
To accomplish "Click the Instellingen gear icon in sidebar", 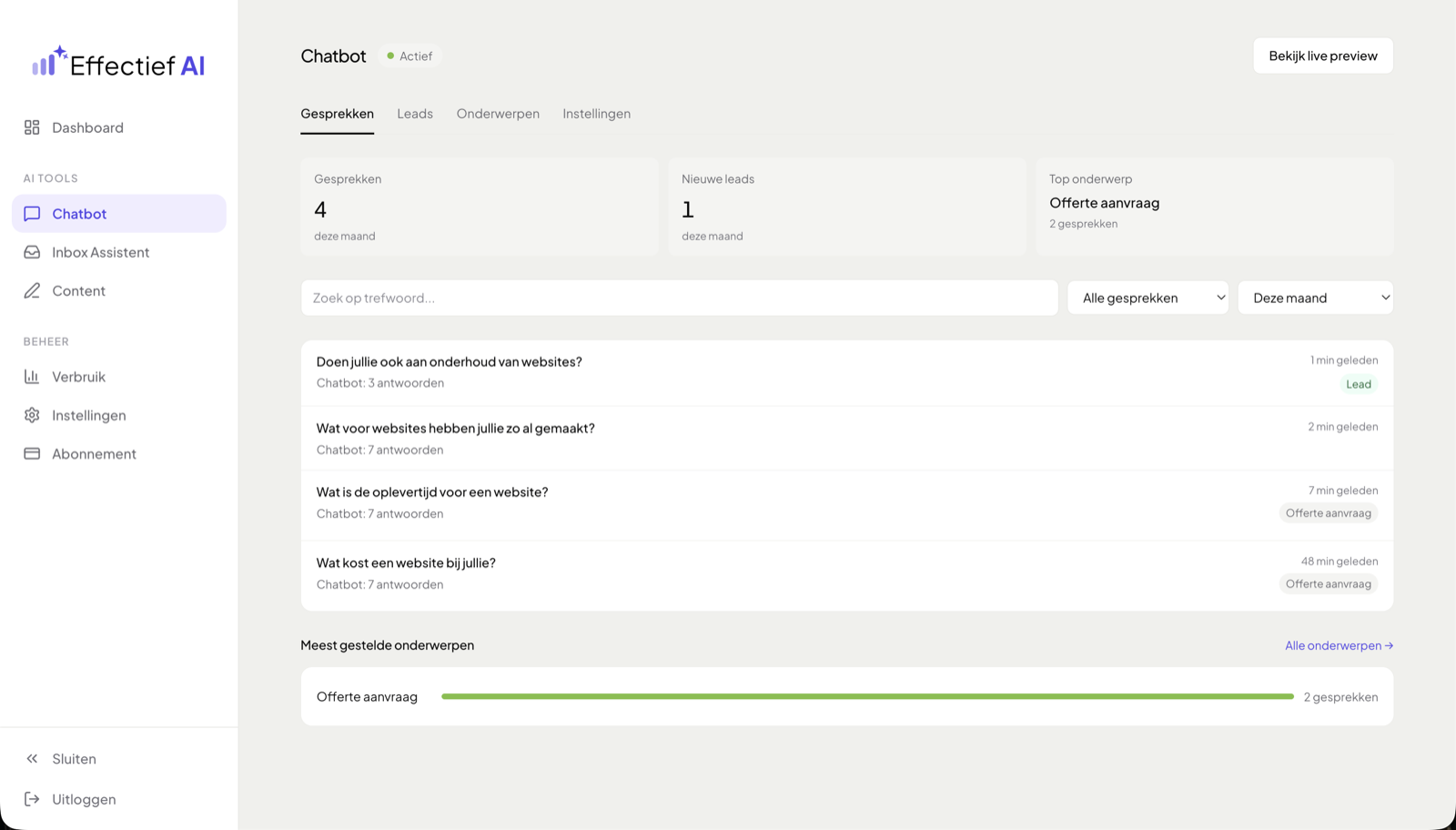I will pyautogui.click(x=32, y=415).
